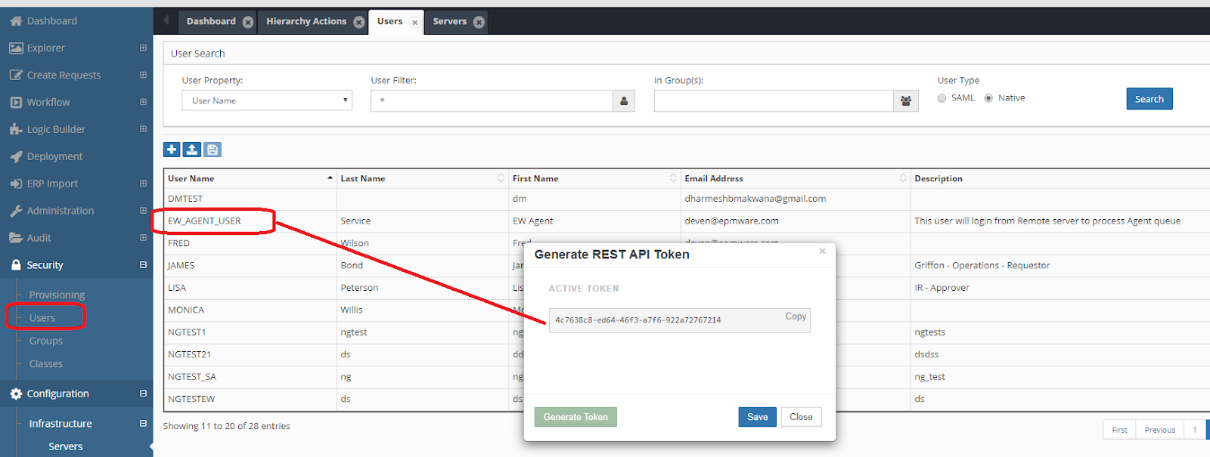This screenshot has height=457, width=1210.
Task: Select the Native user type radio button
Action: [989, 98]
